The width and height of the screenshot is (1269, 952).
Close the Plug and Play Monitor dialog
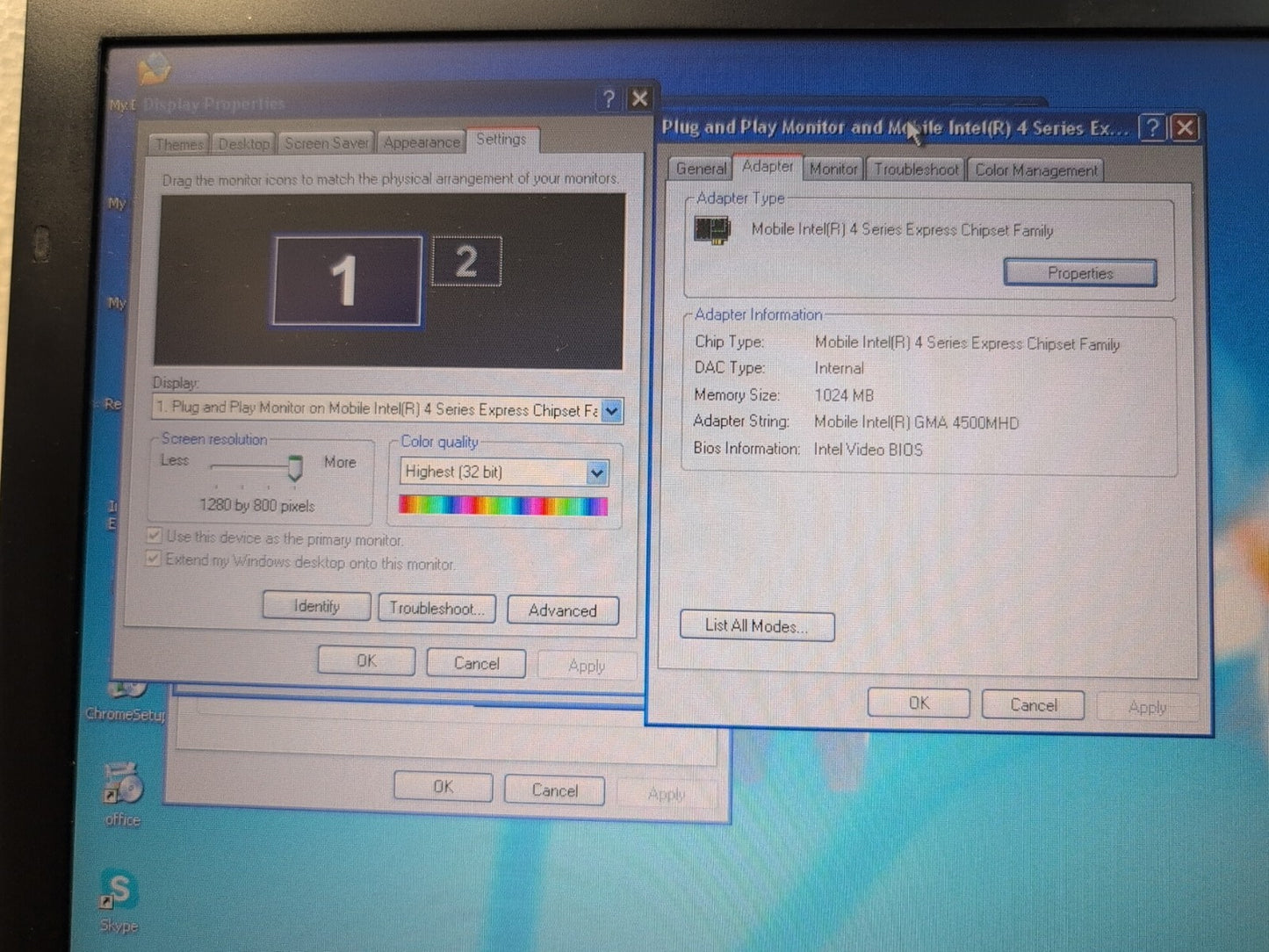tap(1186, 128)
